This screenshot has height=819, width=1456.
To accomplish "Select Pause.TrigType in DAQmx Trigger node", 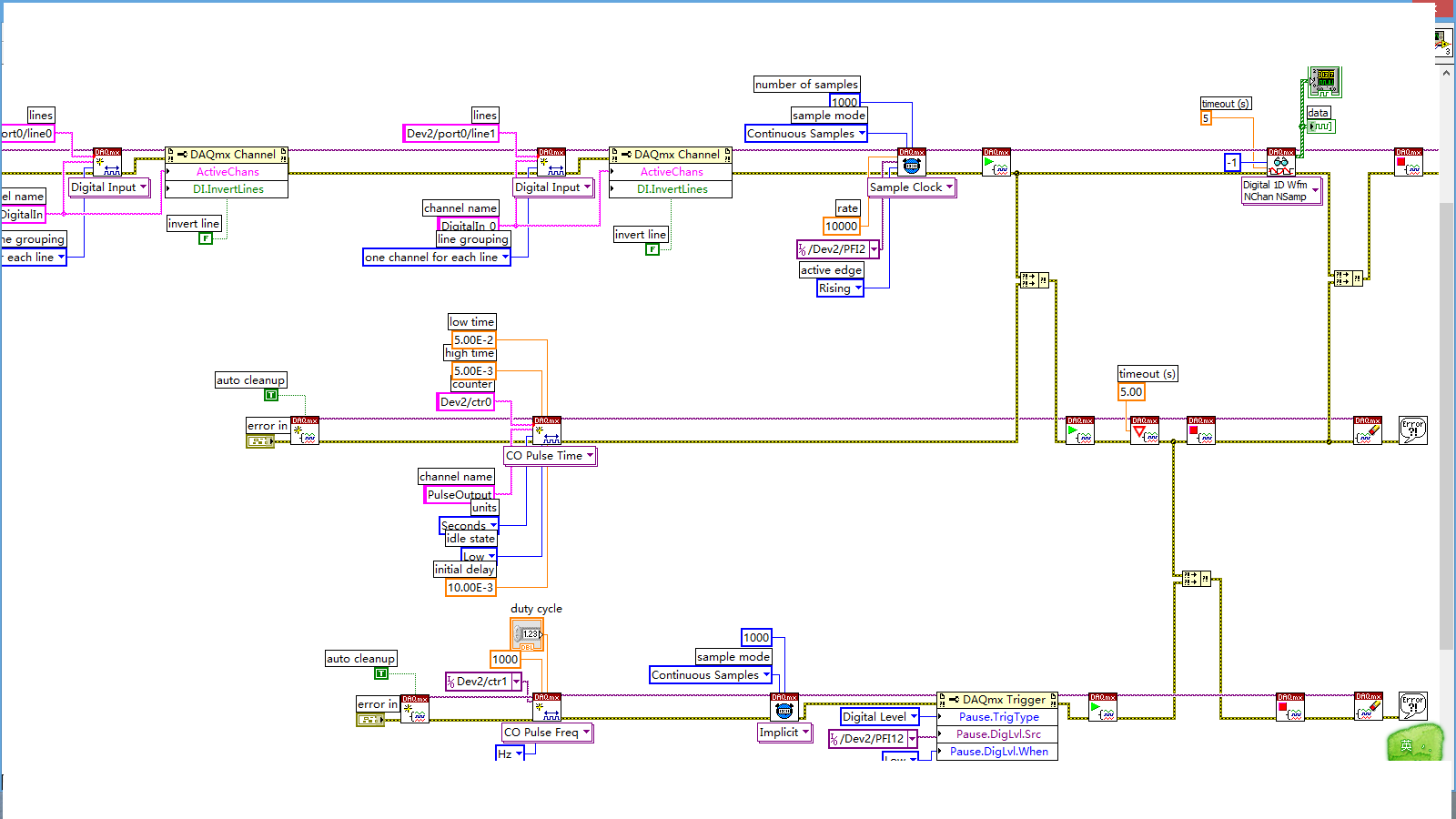I will 998,717.
